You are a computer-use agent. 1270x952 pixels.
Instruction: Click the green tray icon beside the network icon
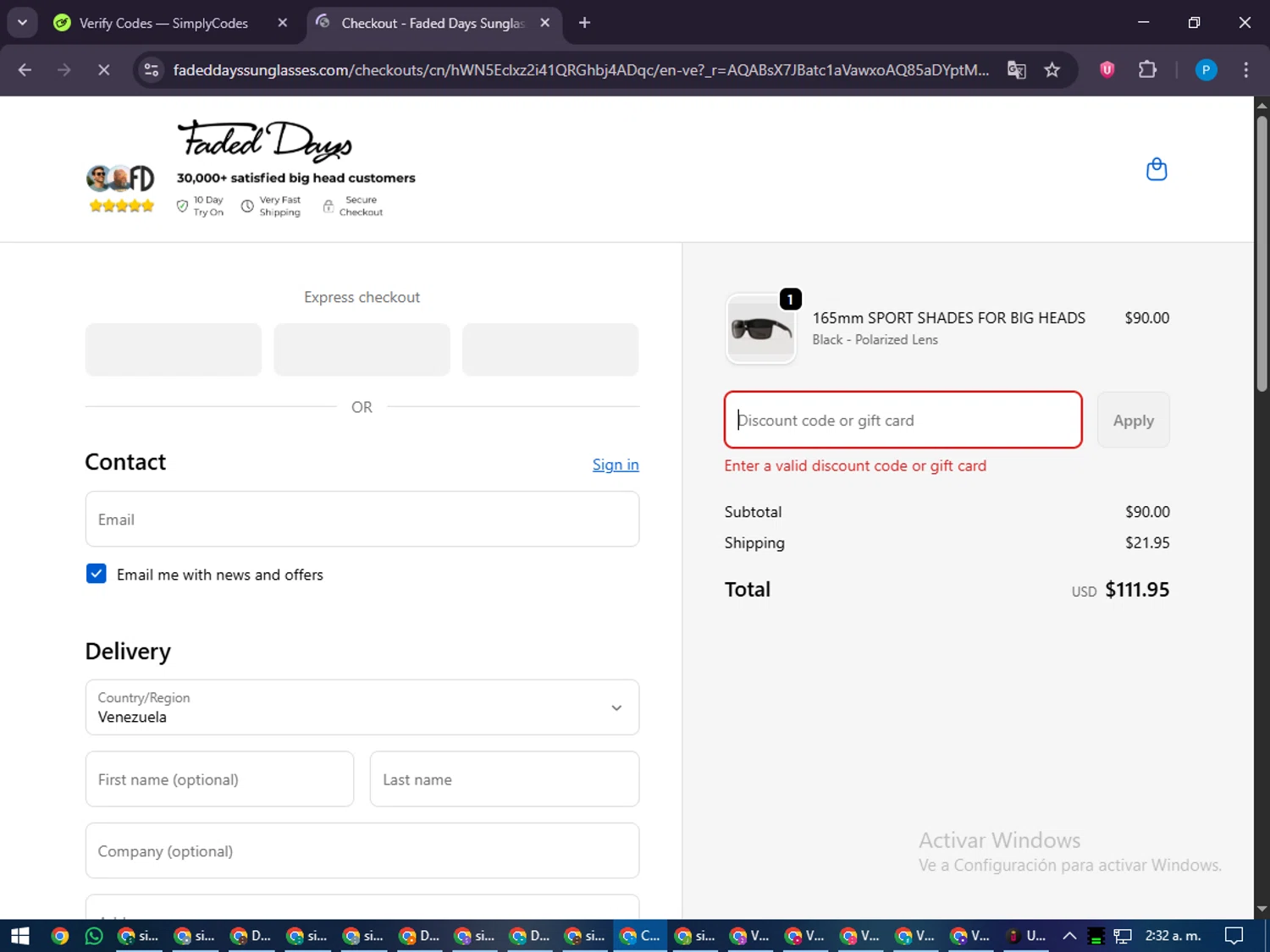tap(1096, 936)
